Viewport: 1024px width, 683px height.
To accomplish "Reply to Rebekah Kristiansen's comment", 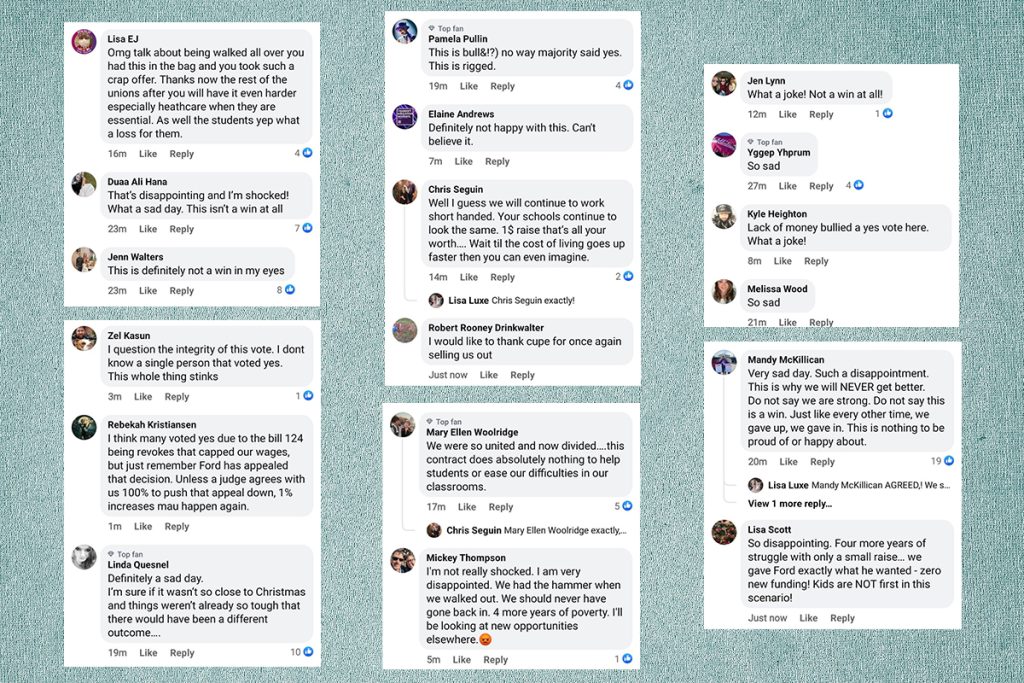I will [x=176, y=526].
